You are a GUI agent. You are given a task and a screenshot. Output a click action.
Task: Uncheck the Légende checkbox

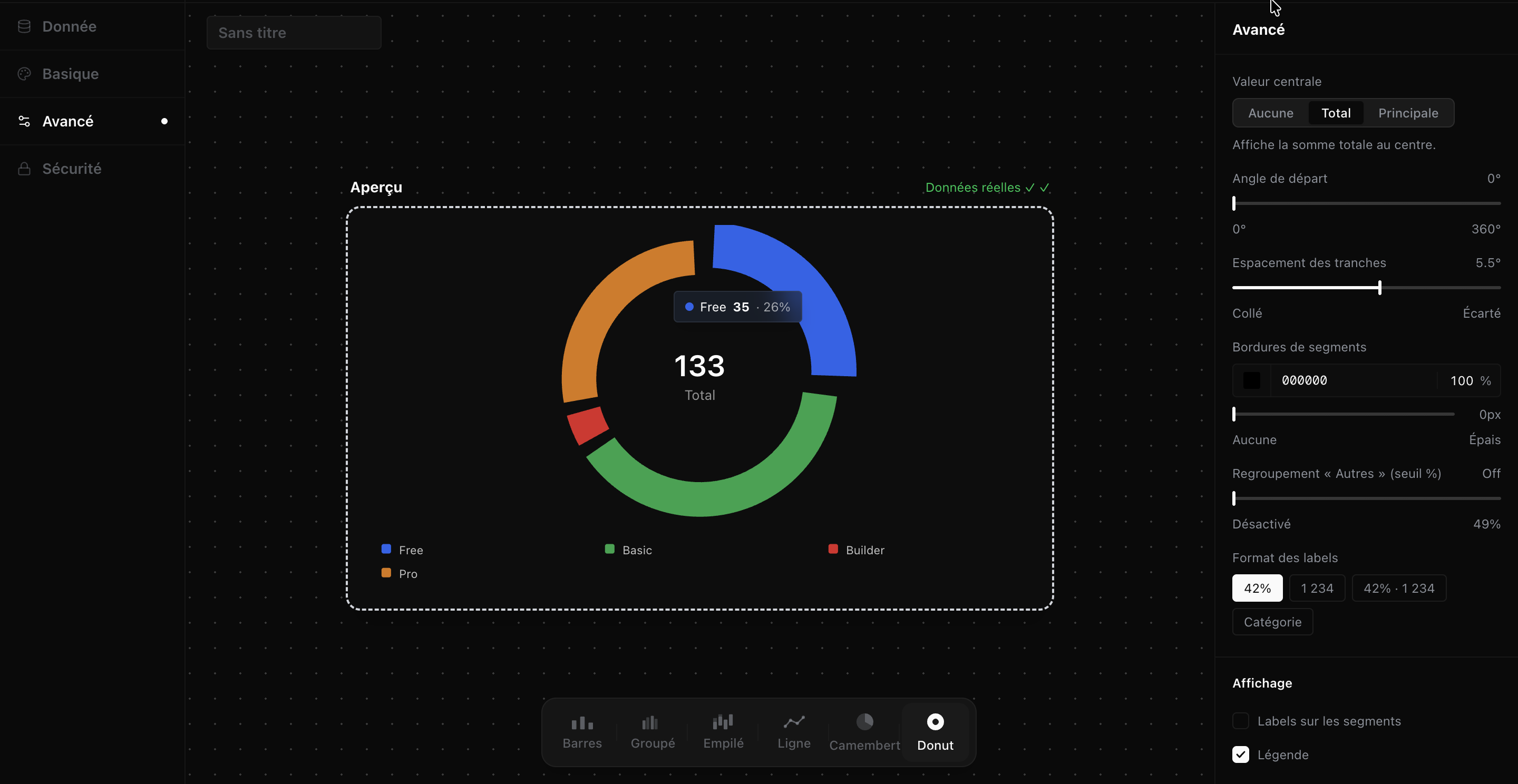click(1240, 754)
